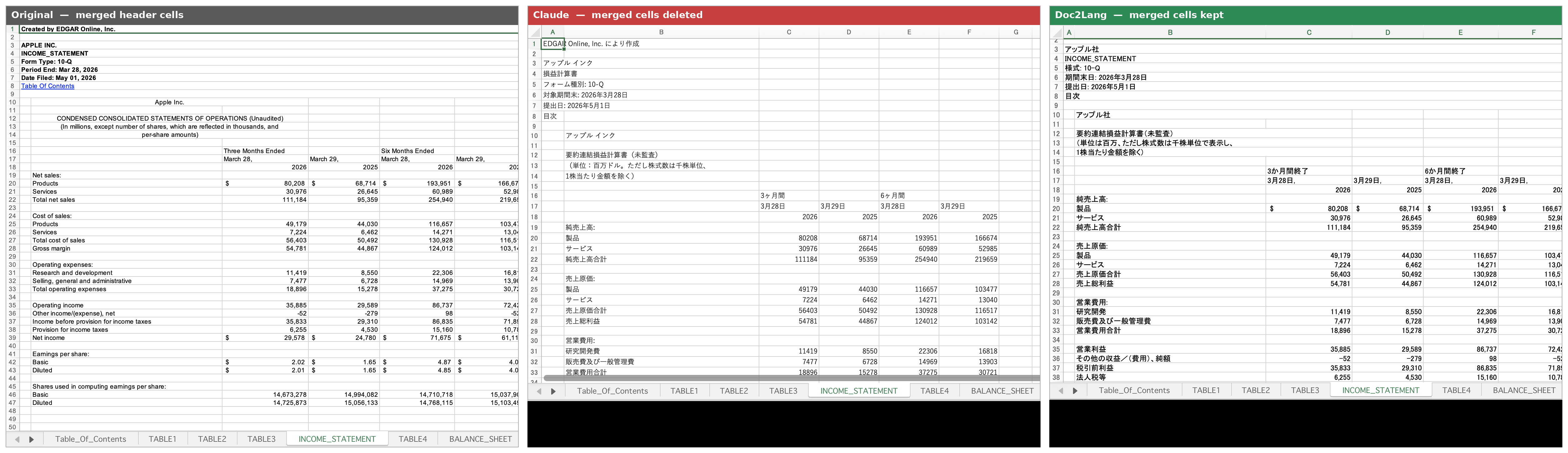Open TABLE3 tab in Original panel
This screenshot has width=1568, height=453.
click(261, 439)
